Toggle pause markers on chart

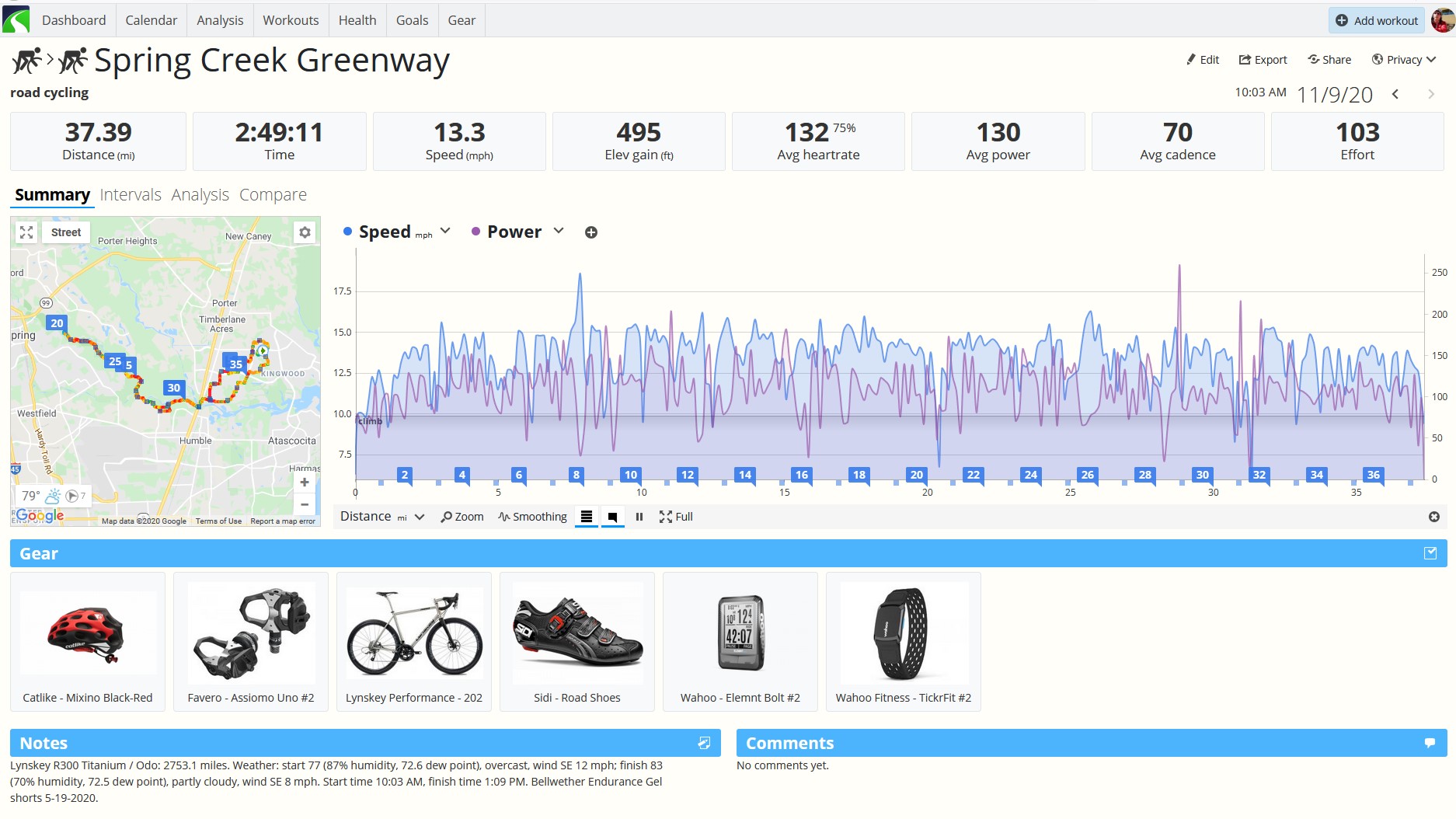tap(639, 517)
